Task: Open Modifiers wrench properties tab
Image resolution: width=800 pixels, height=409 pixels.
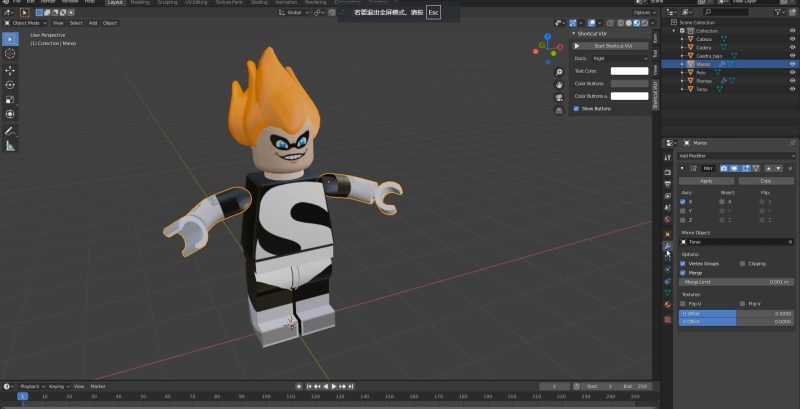Action: tap(667, 246)
